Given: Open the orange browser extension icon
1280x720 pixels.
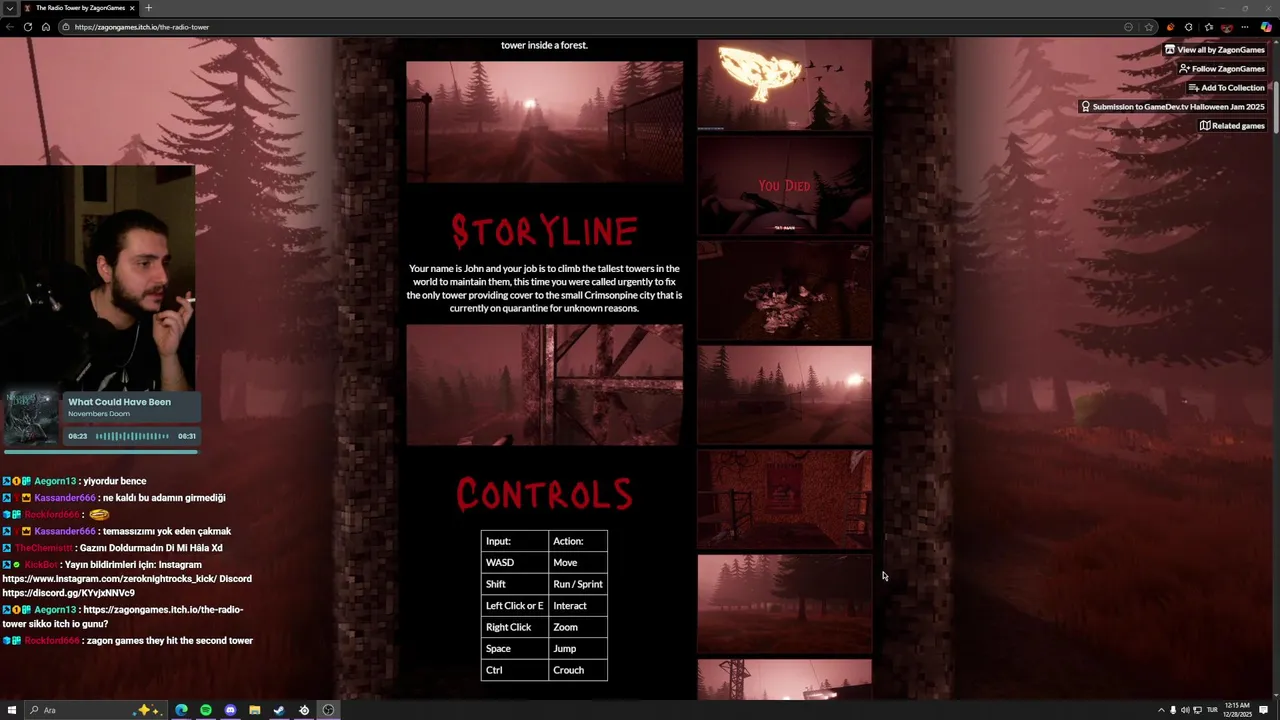Looking at the screenshot, I should tap(1170, 27).
